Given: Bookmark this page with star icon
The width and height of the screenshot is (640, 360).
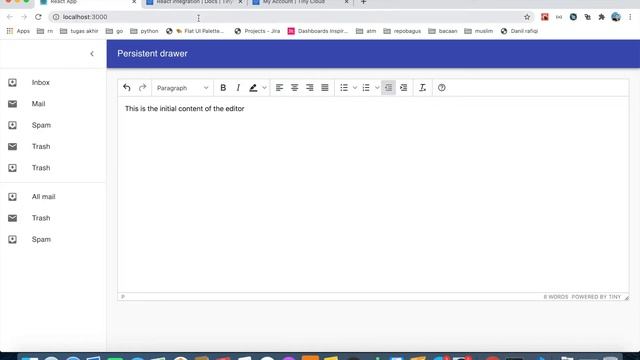Looking at the screenshot, I should click(x=527, y=17).
